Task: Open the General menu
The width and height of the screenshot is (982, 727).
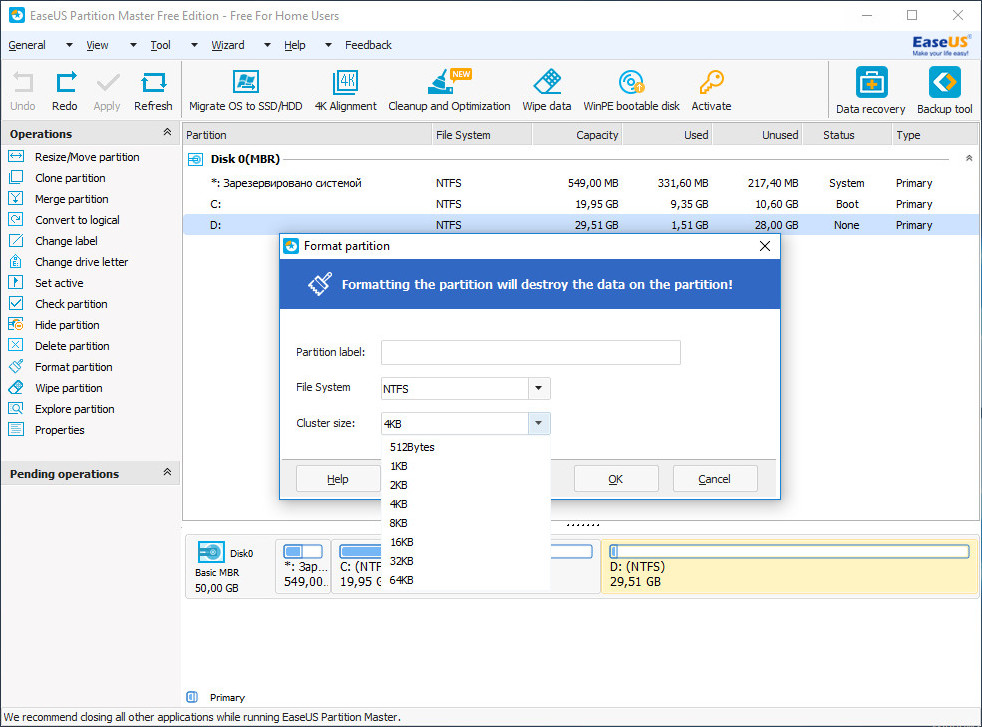Action: pos(27,45)
